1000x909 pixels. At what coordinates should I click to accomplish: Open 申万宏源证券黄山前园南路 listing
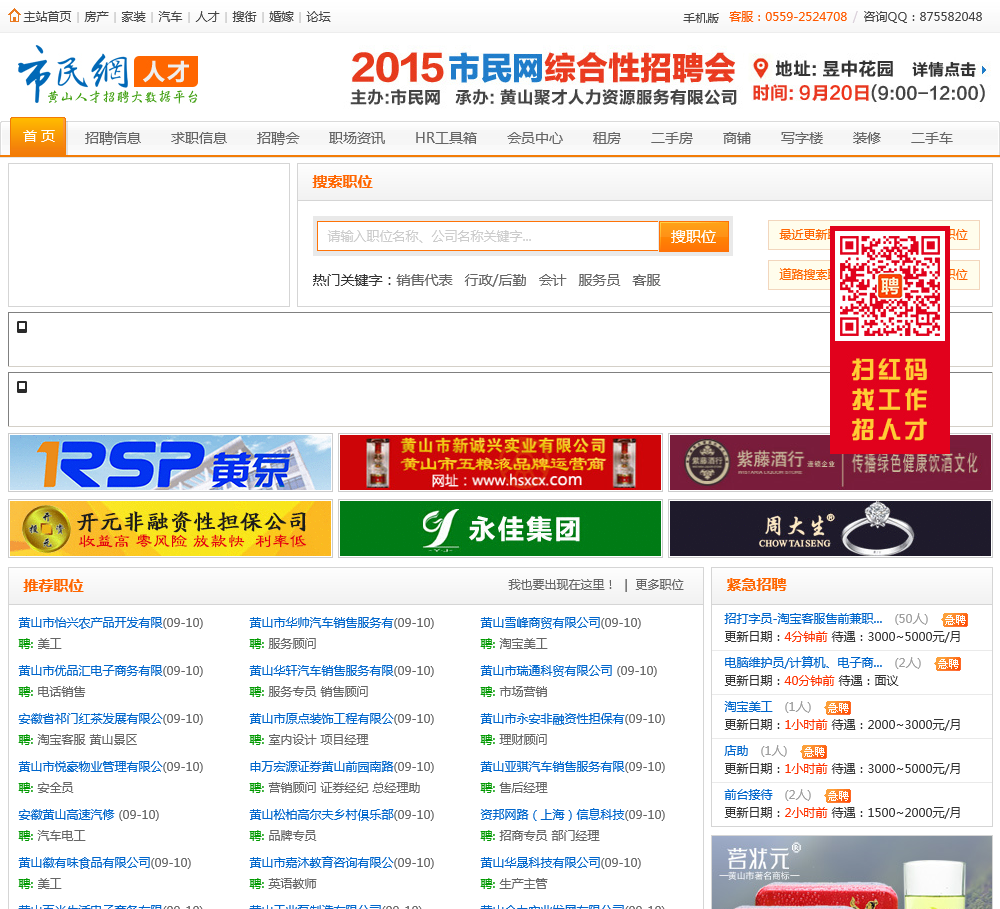[321, 766]
